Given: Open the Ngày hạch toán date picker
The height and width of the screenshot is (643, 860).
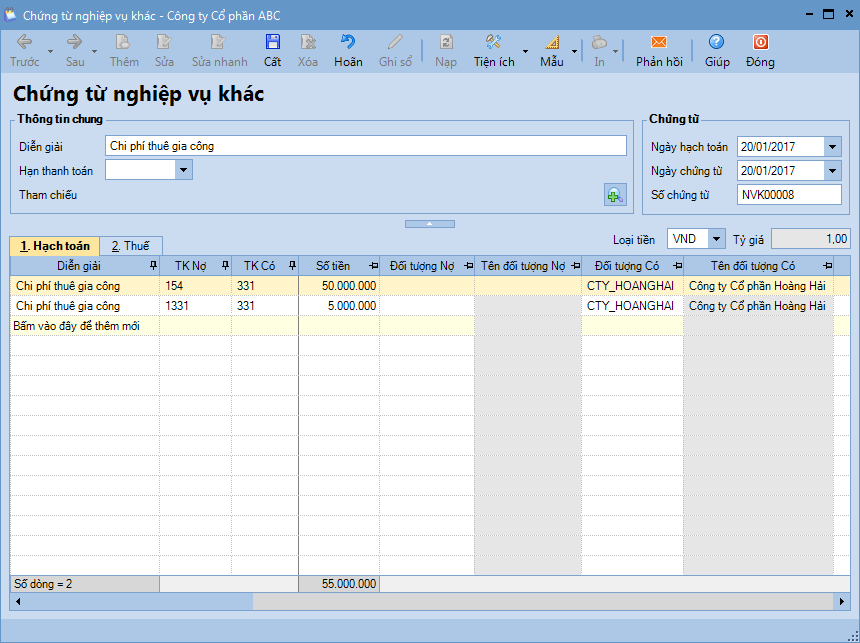Looking at the screenshot, I should point(833,146).
